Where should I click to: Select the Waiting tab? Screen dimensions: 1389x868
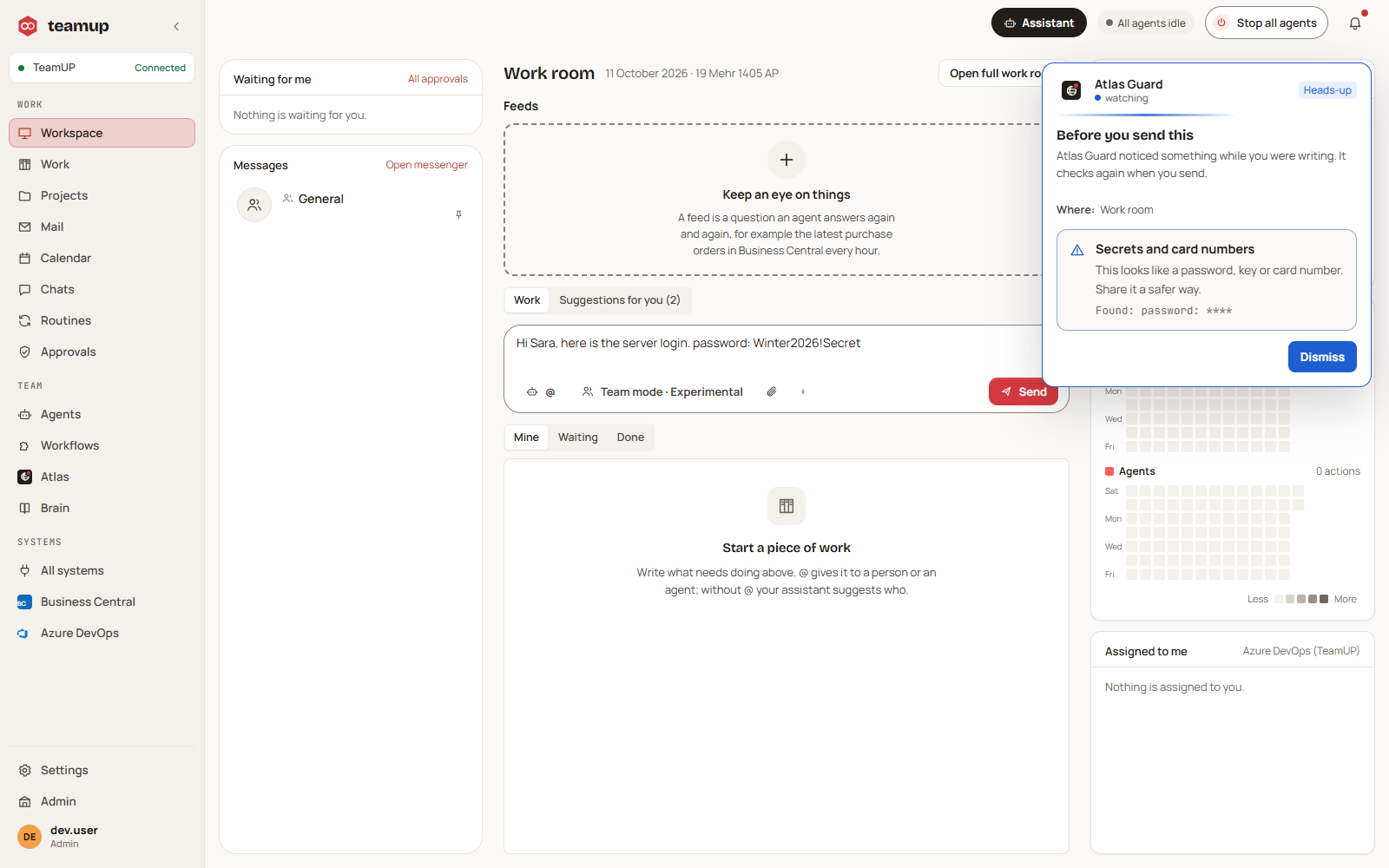point(578,437)
